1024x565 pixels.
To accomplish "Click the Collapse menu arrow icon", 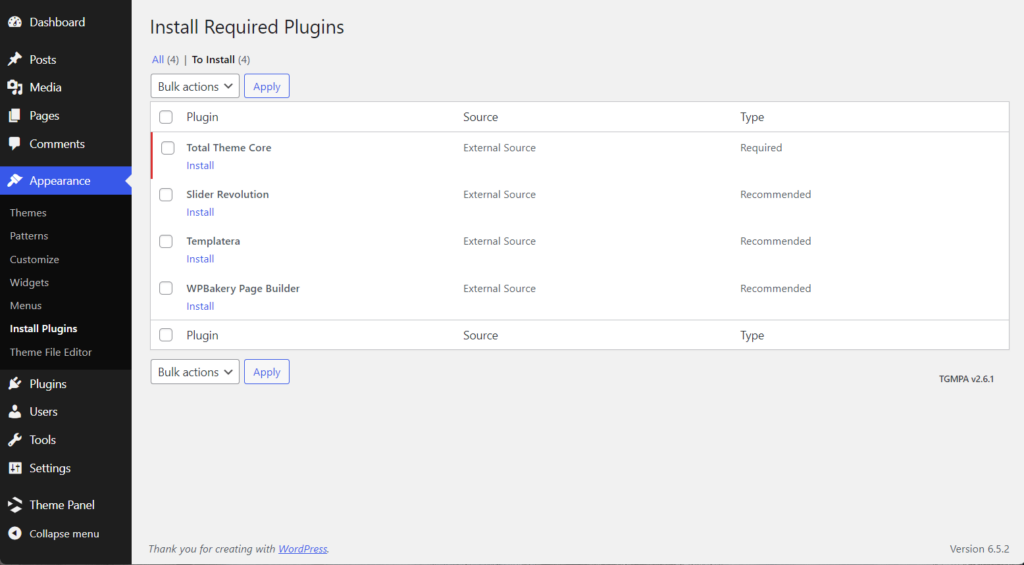I will [x=15, y=534].
